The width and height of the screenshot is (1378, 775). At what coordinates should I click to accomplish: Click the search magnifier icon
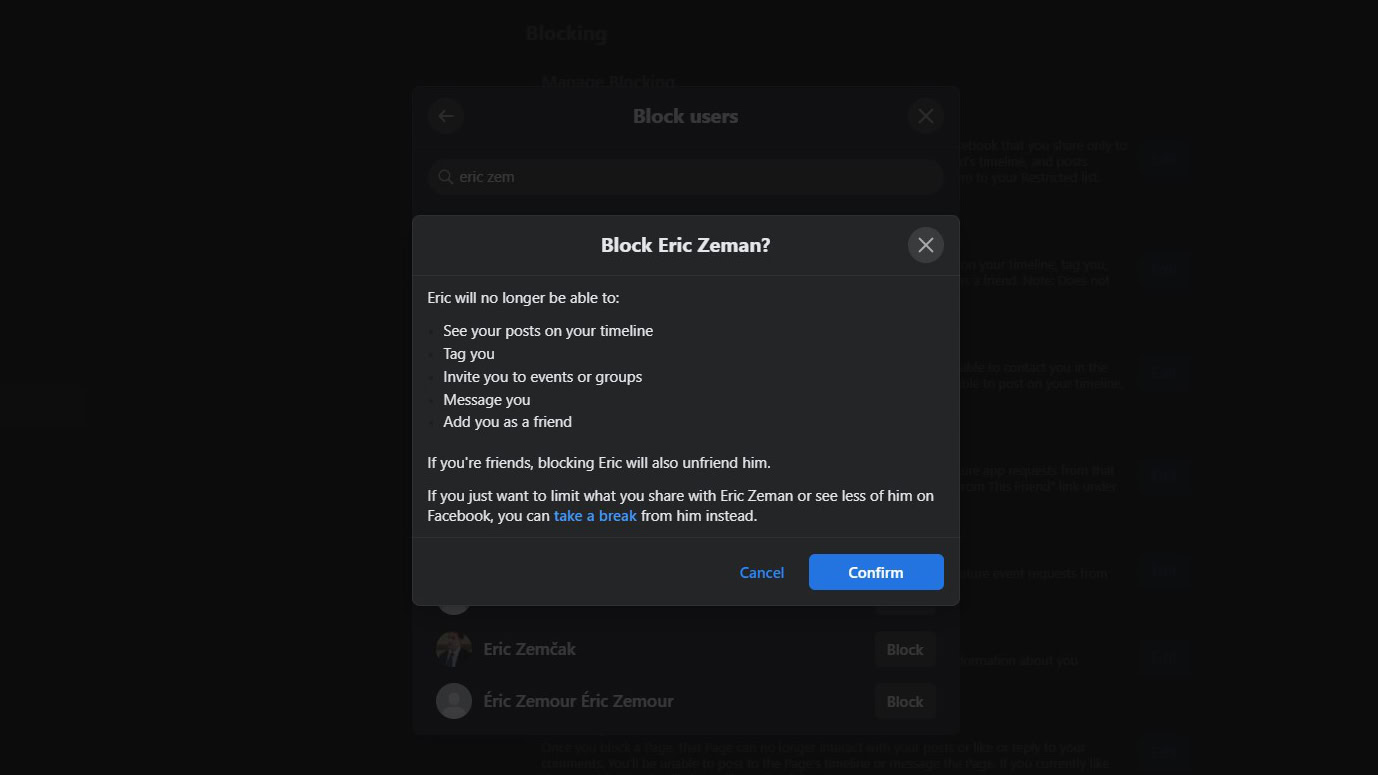click(x=446, y=177)
